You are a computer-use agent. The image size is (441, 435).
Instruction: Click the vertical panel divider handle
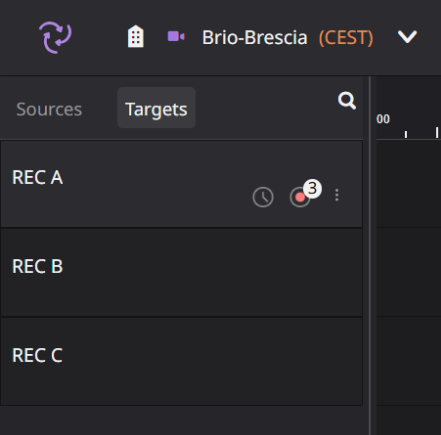370,255
